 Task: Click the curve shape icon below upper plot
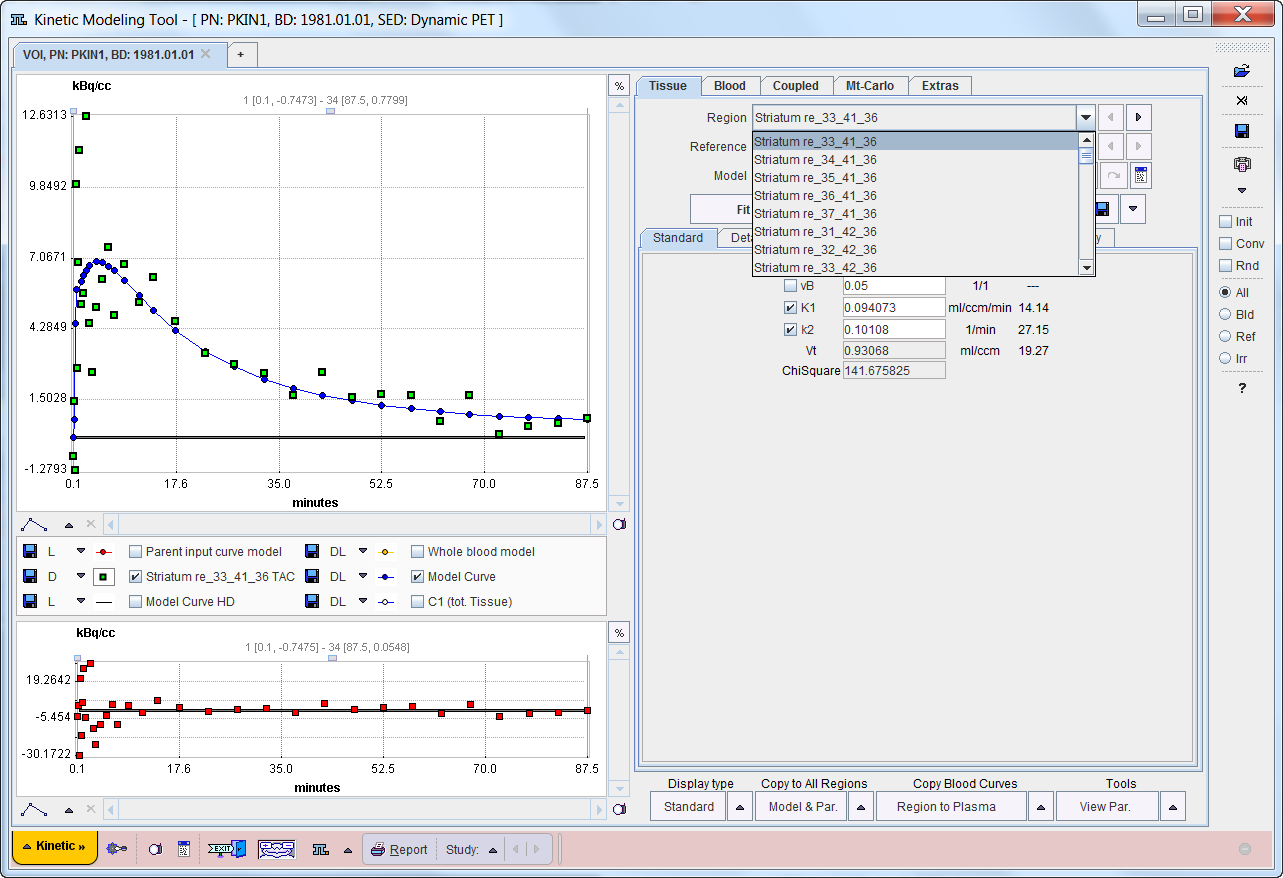point(34,524)
